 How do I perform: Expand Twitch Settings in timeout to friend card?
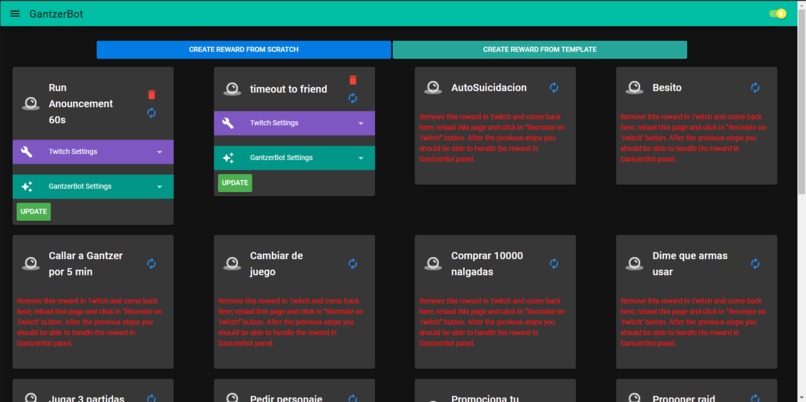pyautogui.click(x=295, y=123)
